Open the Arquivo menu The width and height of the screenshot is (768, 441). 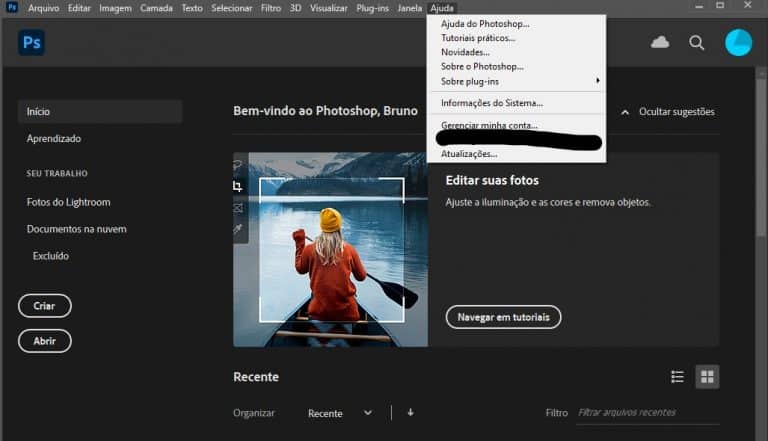point(44,8)
